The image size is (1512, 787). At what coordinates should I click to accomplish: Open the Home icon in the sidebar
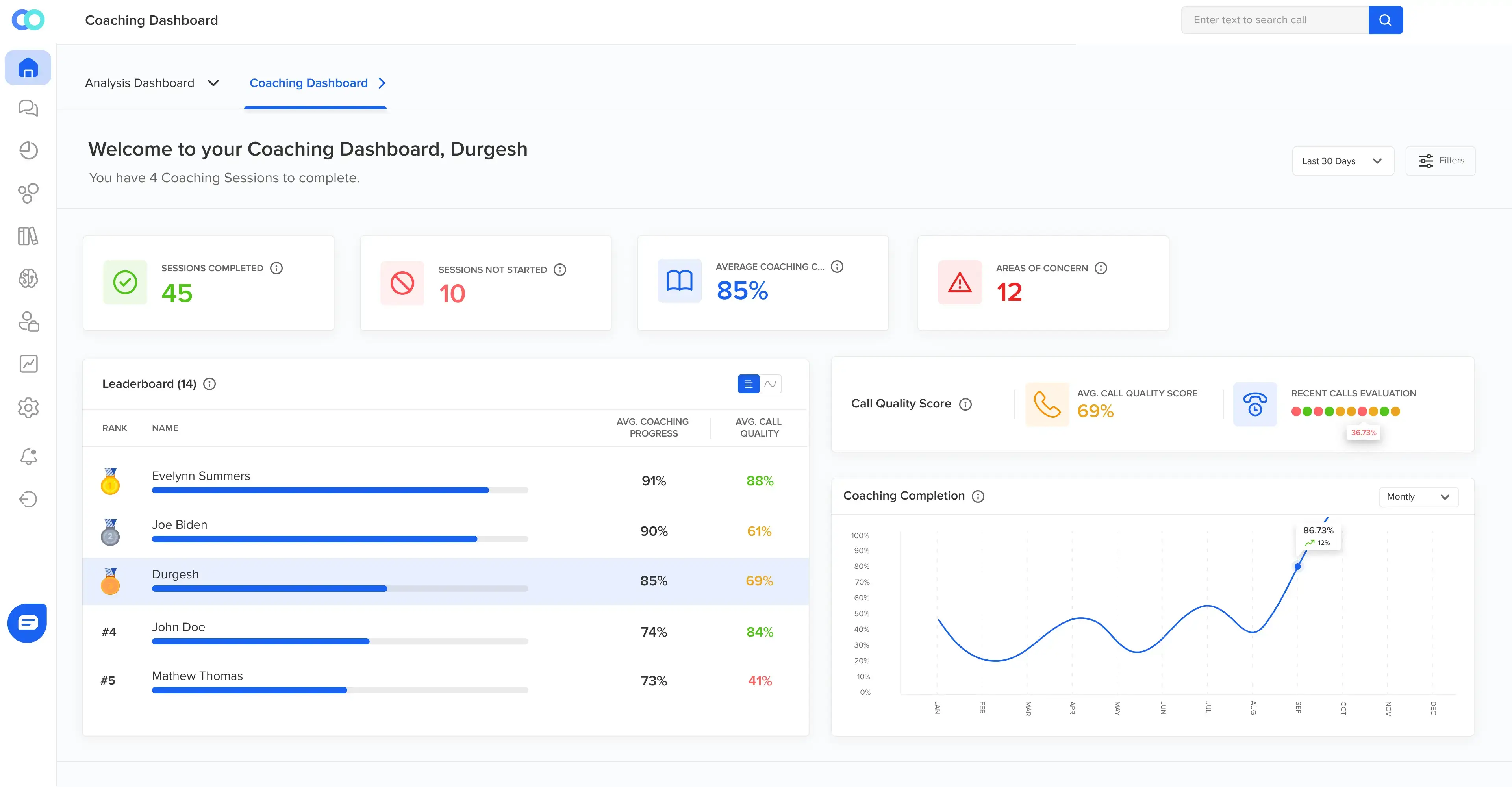28,67
